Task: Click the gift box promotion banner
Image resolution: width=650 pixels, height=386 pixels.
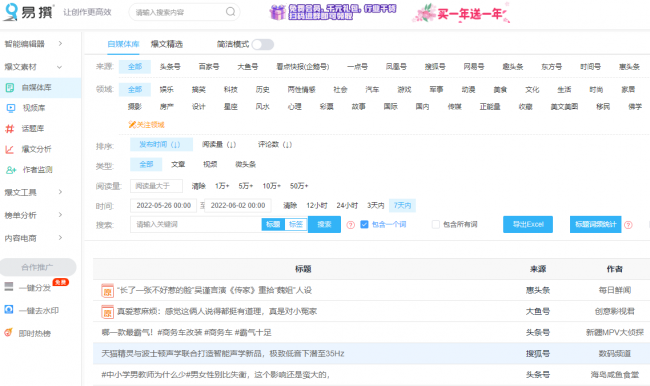Action: tap(333, 12)
